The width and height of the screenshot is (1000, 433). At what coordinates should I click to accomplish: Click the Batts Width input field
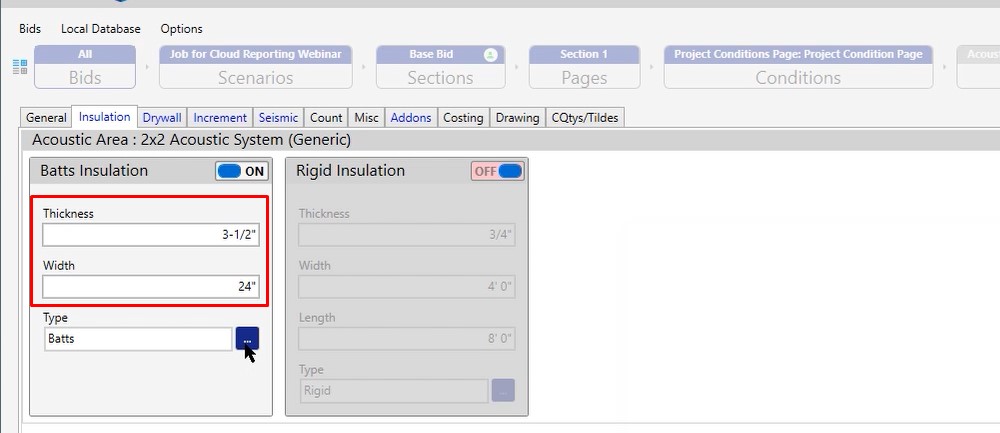(x=151, y=286)
